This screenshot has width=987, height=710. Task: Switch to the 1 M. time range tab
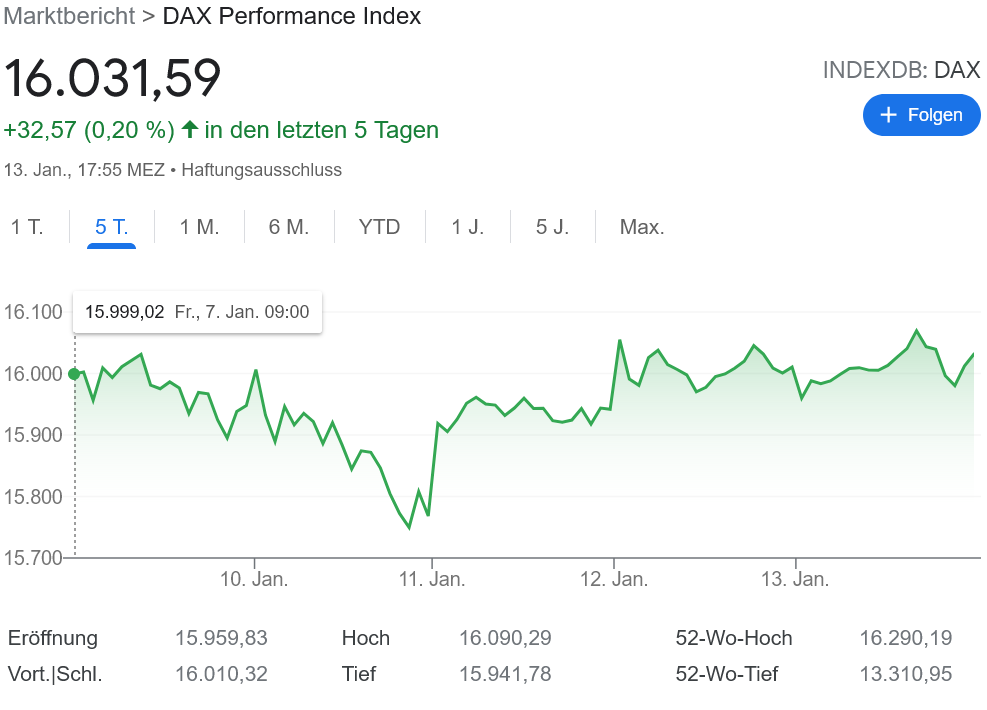pyautogui.click(x=200, y=227)
